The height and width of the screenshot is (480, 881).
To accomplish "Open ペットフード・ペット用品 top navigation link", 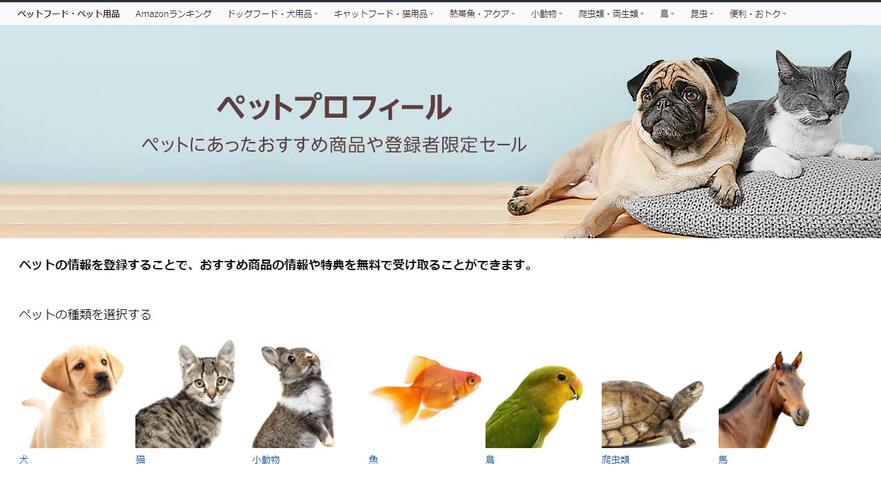I will pyautogui.click(x=69, y=13).
